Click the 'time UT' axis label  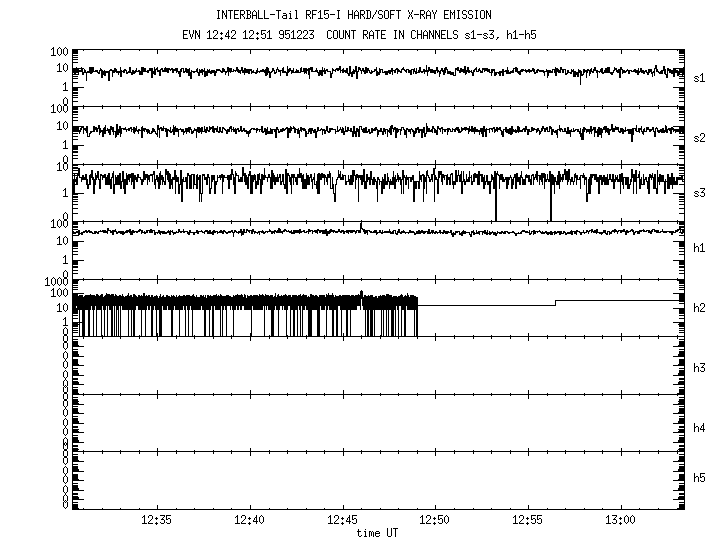click(377, 534)
